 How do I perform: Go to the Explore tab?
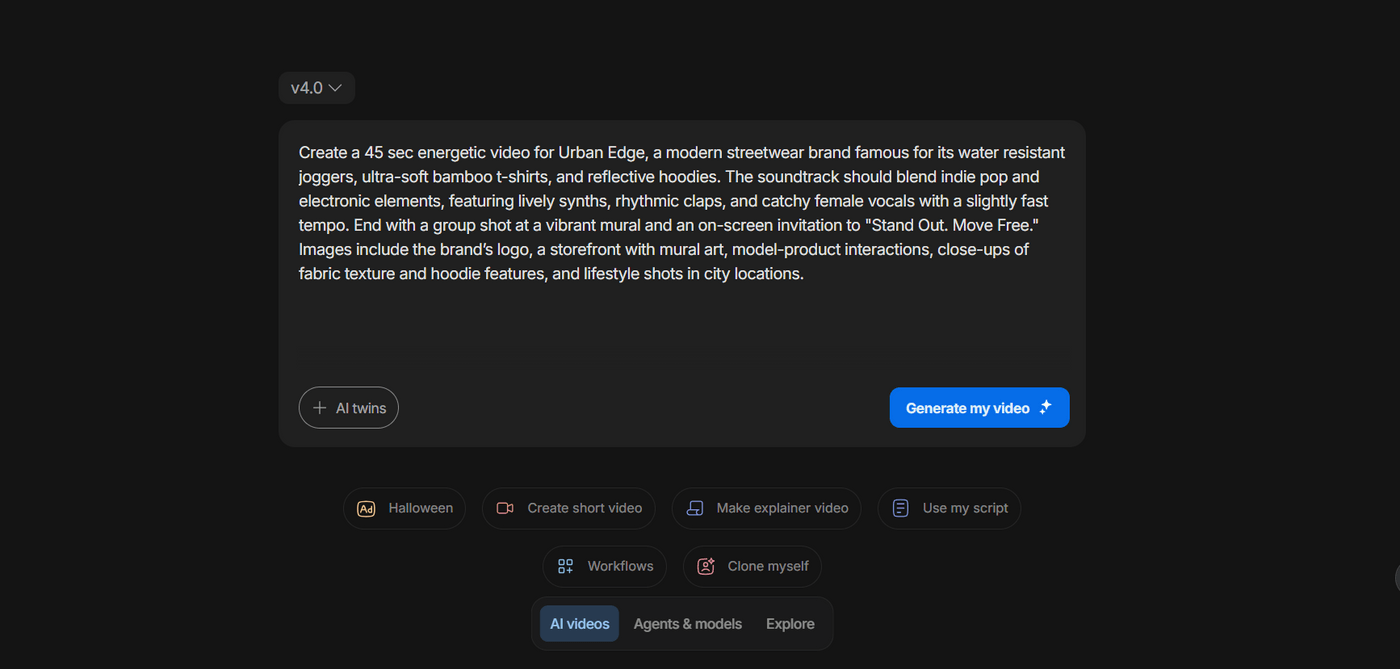tap(790, 624)
